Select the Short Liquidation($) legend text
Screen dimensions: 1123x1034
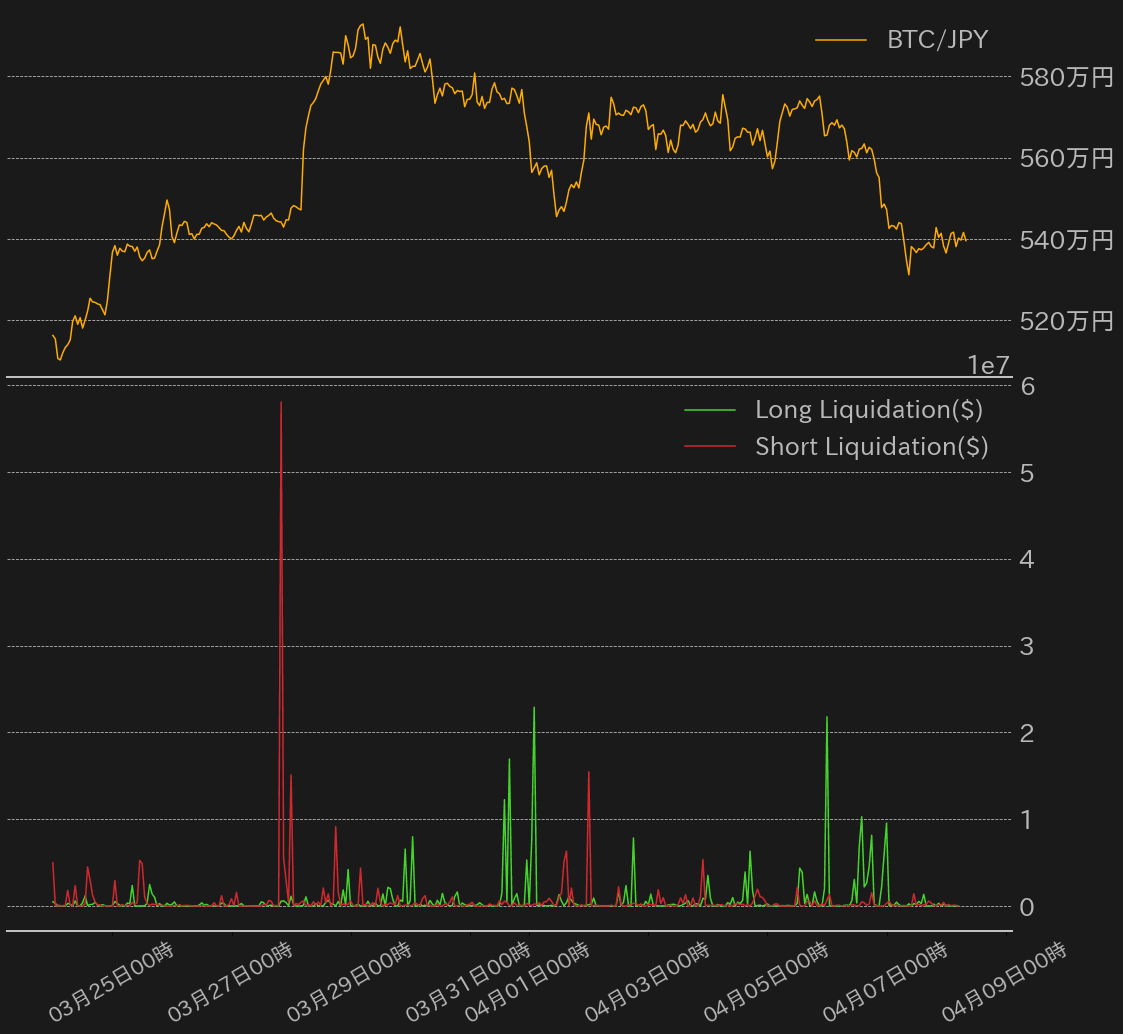[x=871, y=446]
